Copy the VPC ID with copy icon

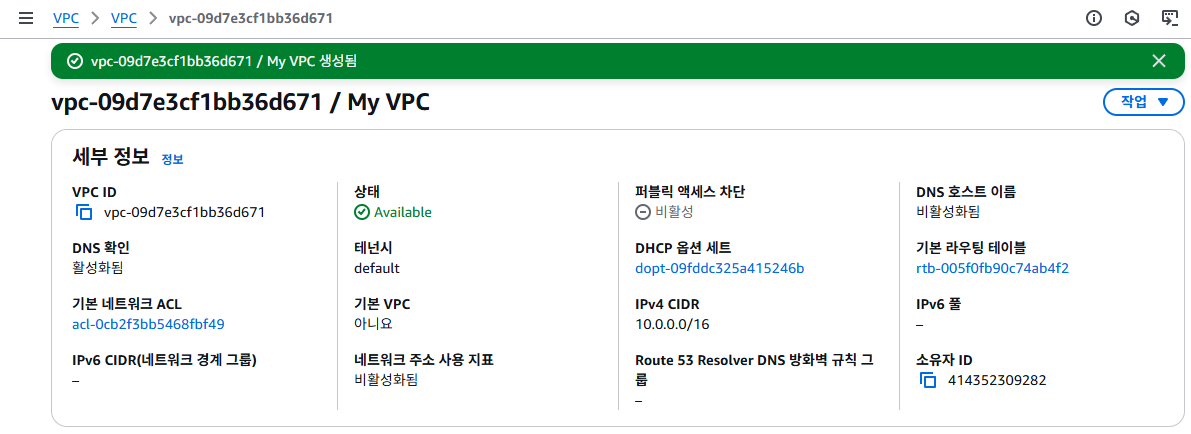[x=84, y=212]
